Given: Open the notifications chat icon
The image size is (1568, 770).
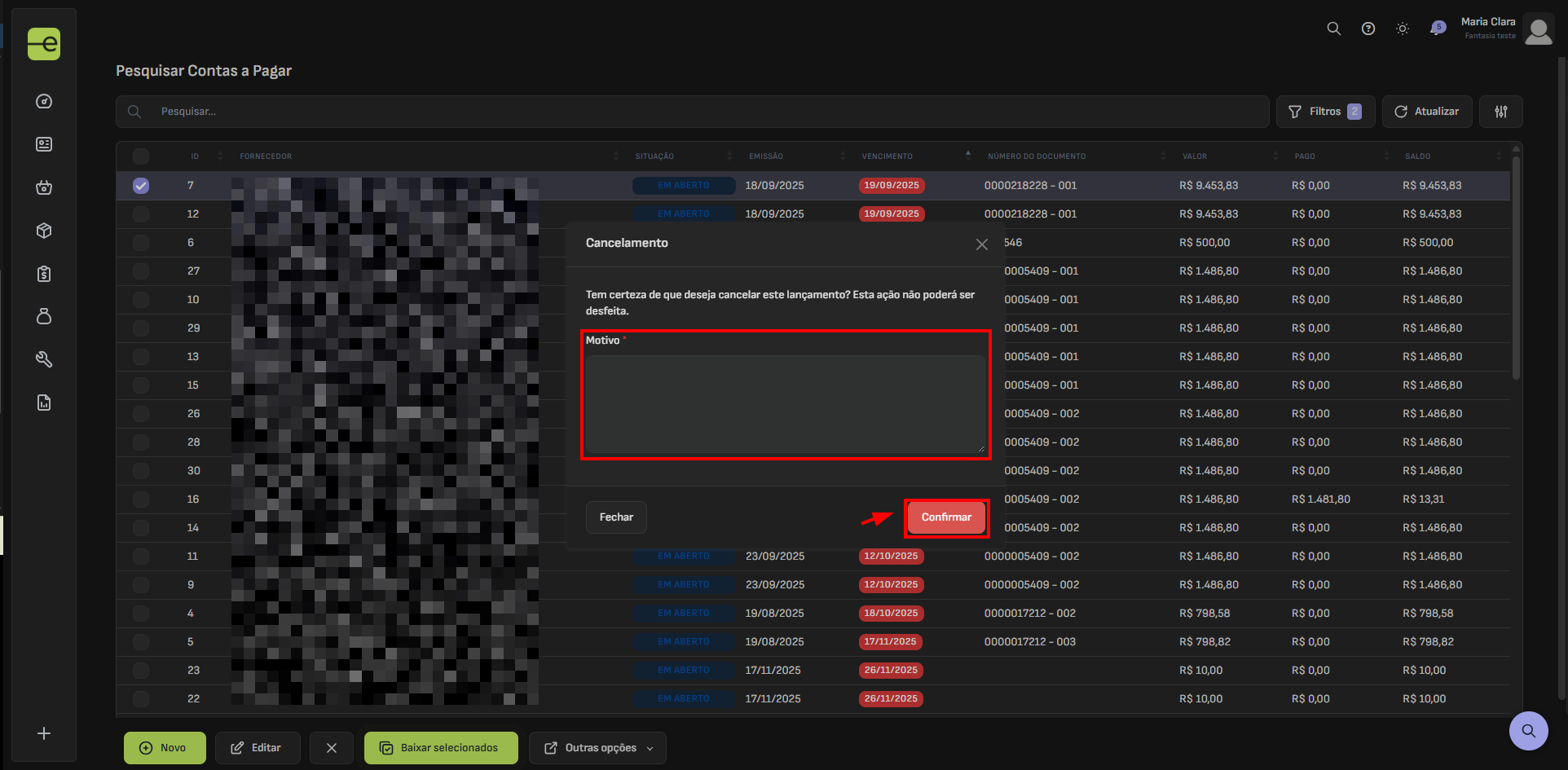Looking at the screenshot, I should pyautogui.click(x=1438, y=29).
